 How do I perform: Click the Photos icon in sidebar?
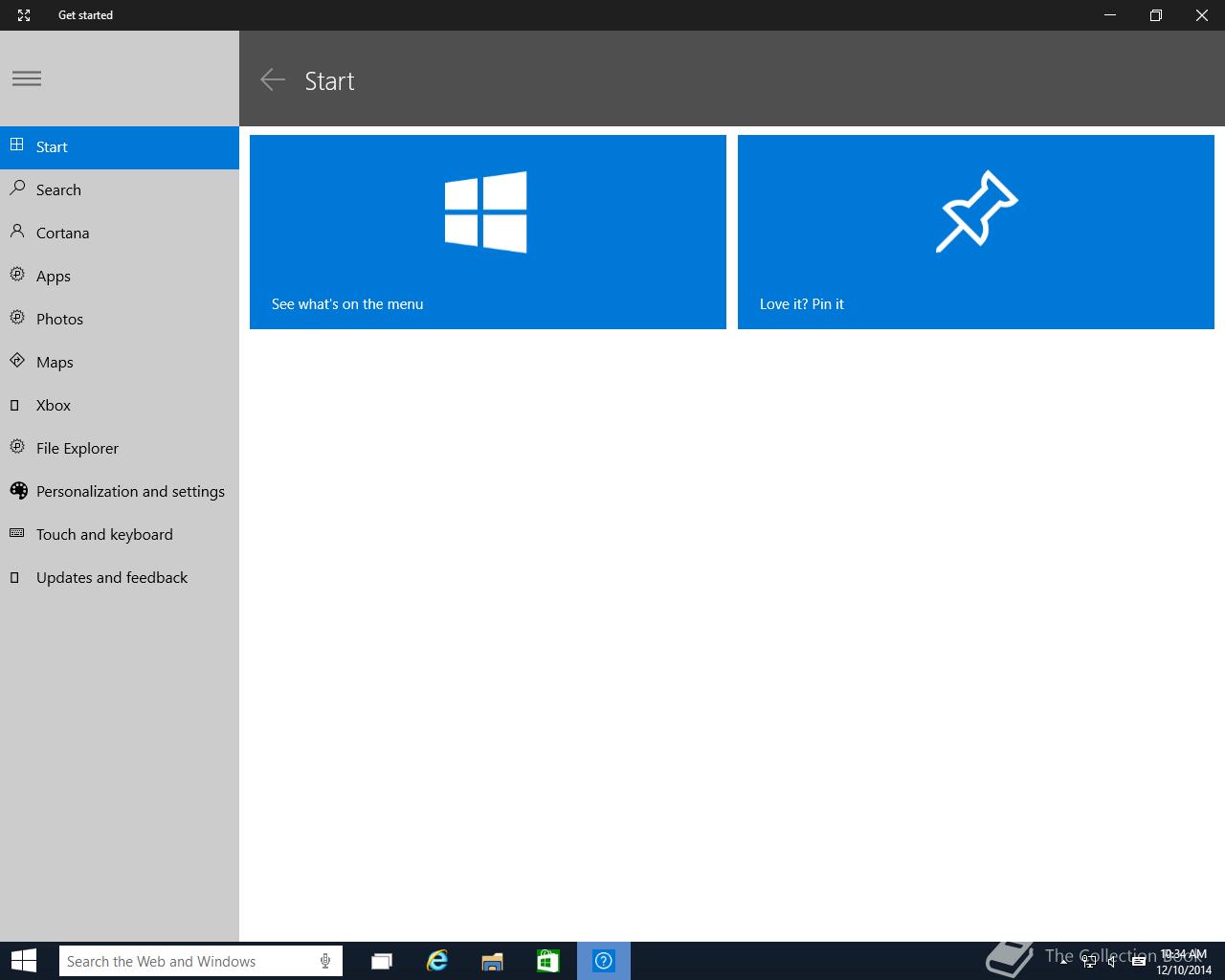(17, 318)
